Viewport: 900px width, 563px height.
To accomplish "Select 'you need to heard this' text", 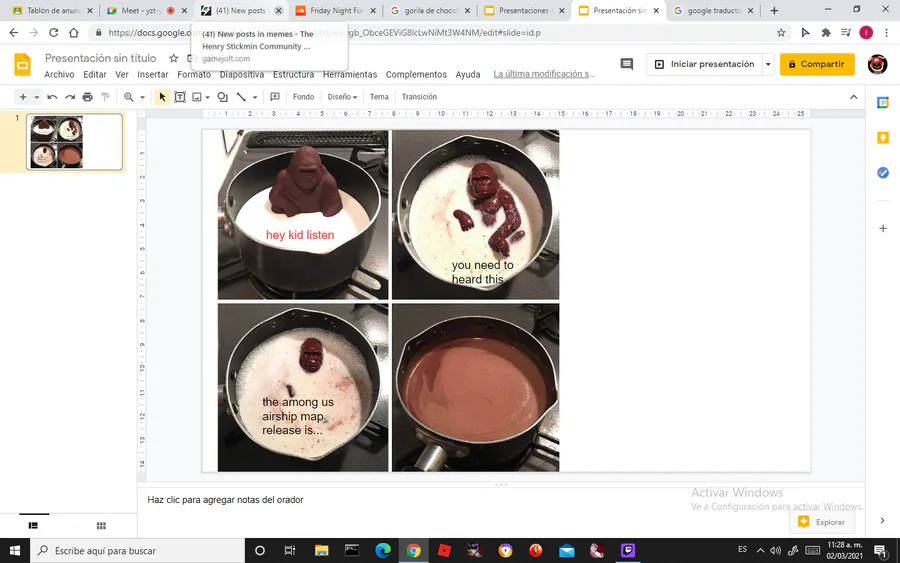I will [x=482, y=272].
